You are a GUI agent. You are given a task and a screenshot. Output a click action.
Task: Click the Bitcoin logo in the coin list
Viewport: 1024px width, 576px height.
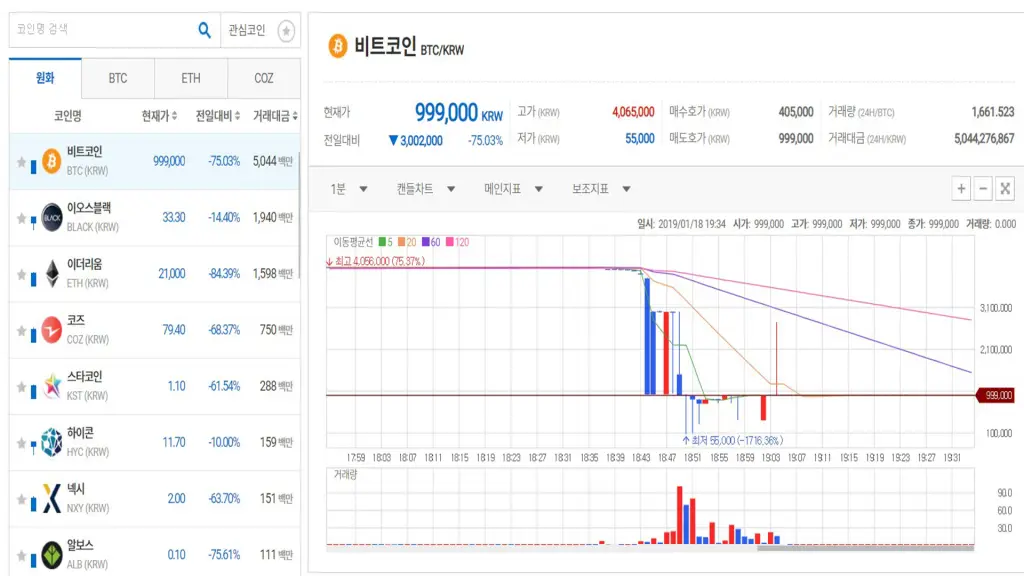tap(51, 161)
